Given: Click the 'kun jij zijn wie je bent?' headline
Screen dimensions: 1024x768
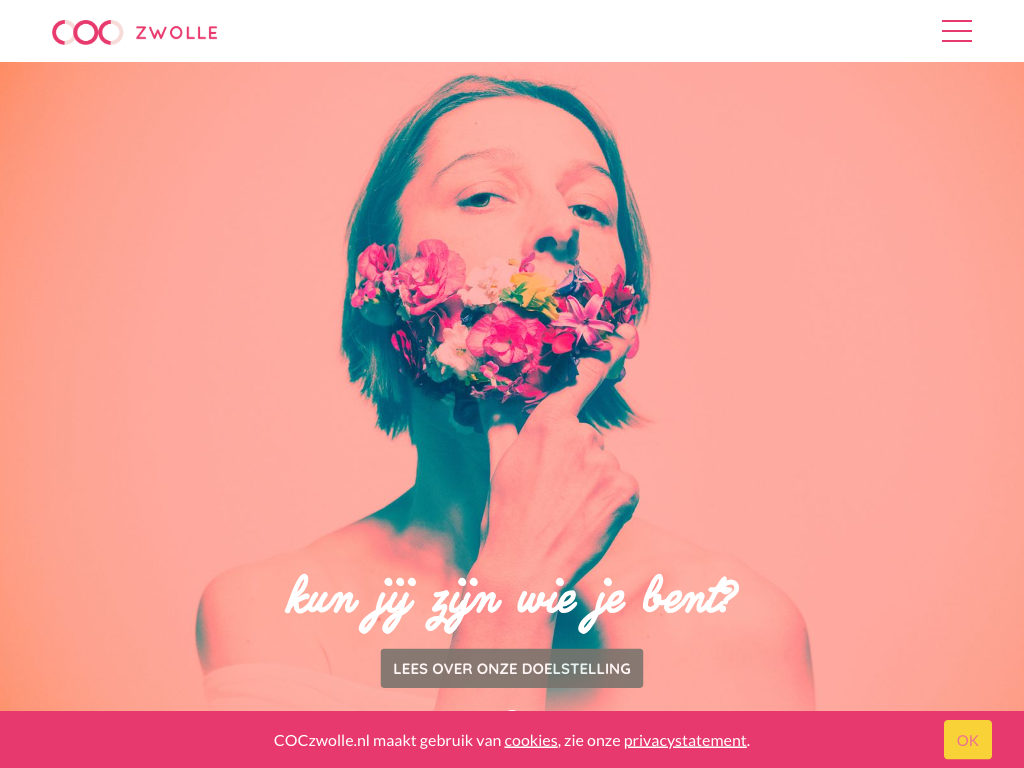Looking at the screenshot, I should tap(512, 601).
